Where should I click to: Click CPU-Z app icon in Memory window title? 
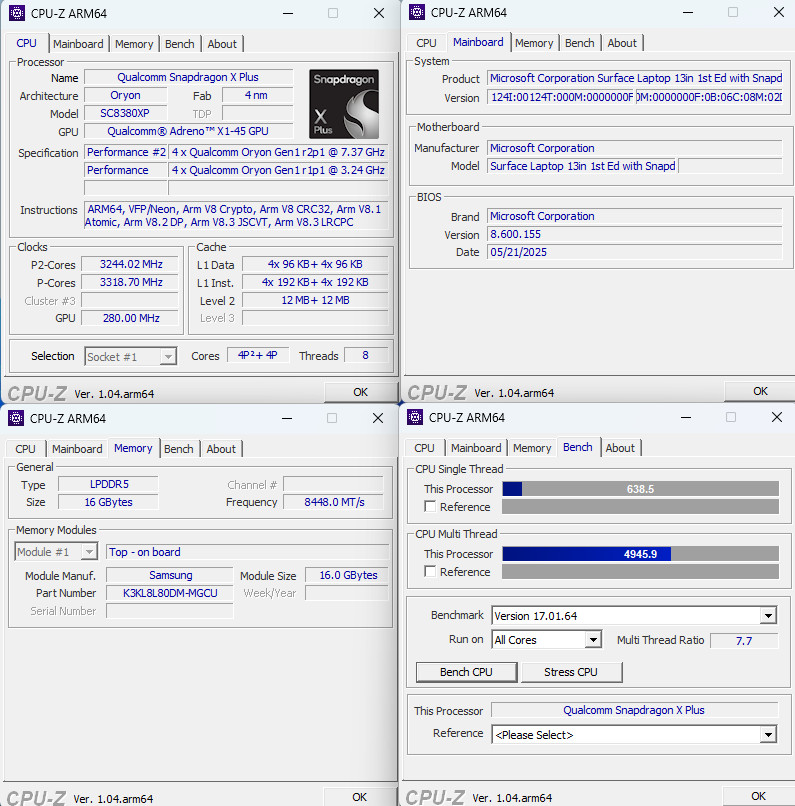[16, 418]
